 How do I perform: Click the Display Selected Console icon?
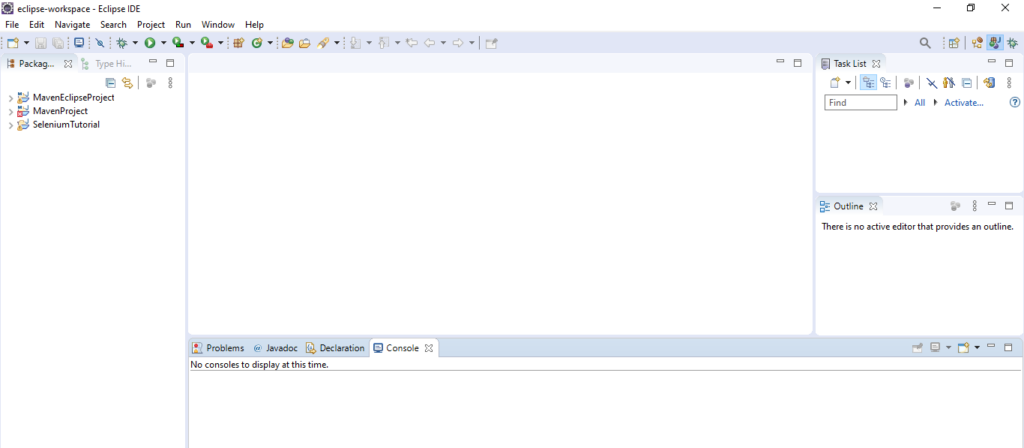935,347
